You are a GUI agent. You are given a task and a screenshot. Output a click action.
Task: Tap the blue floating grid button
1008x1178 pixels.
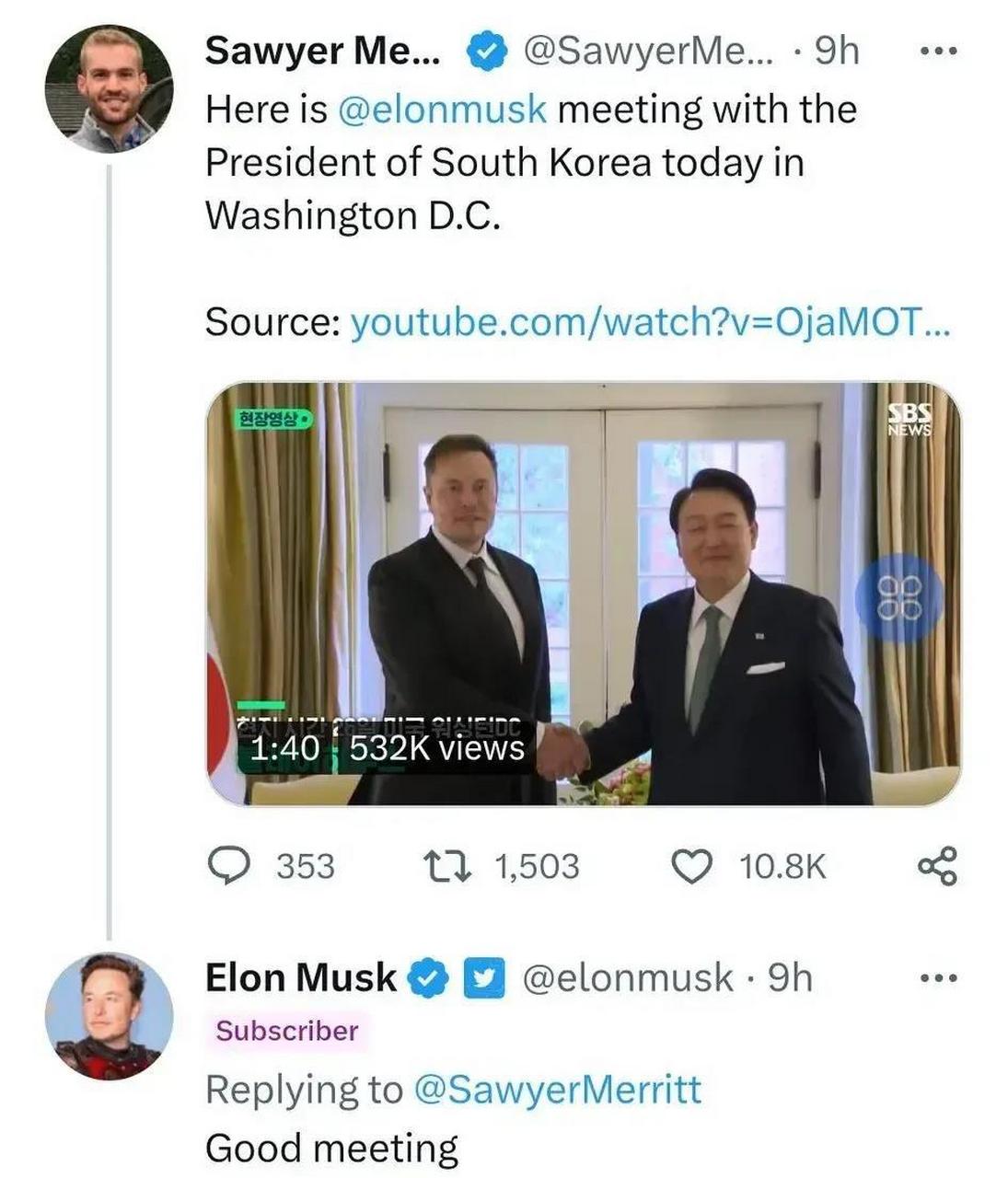point(899,598)
